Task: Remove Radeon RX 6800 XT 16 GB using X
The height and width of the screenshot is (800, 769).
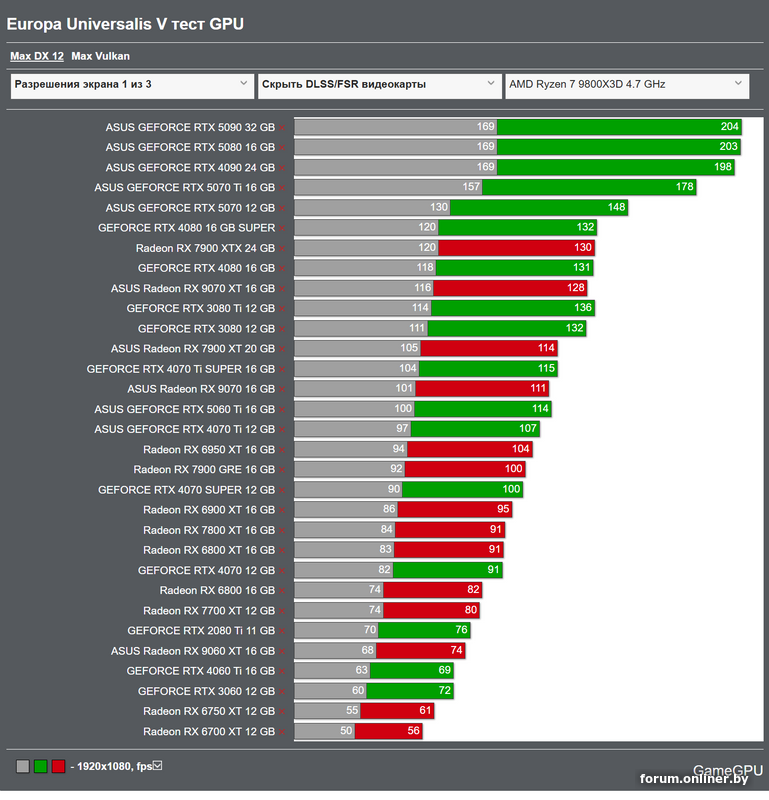Action: click(282, 551)
